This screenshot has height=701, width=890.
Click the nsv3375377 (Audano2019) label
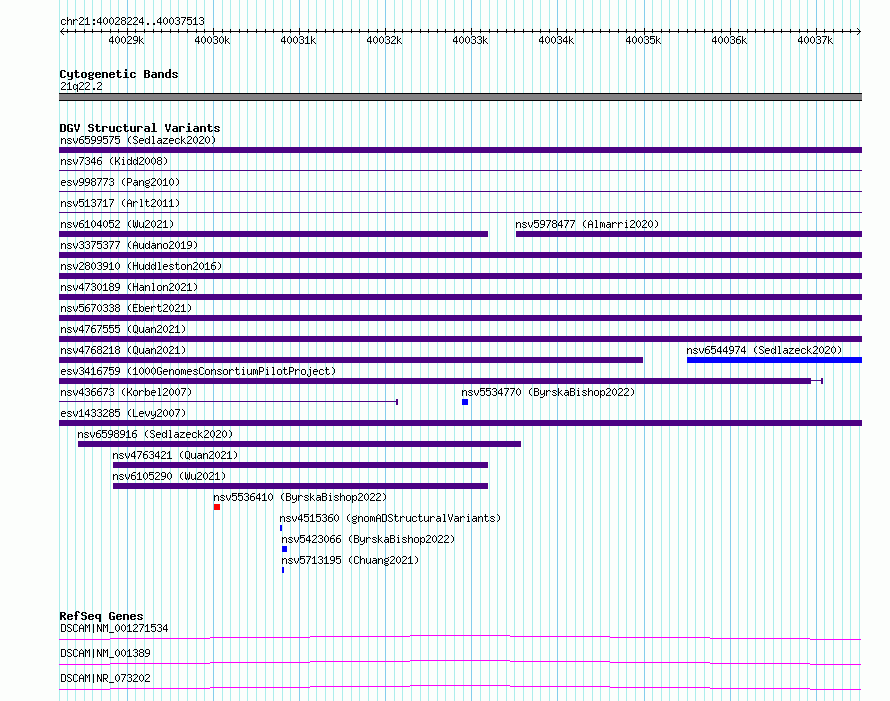129,245
